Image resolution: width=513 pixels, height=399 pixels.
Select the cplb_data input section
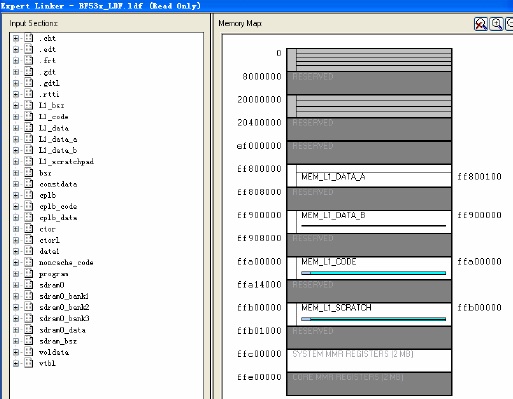click(58, 218)
